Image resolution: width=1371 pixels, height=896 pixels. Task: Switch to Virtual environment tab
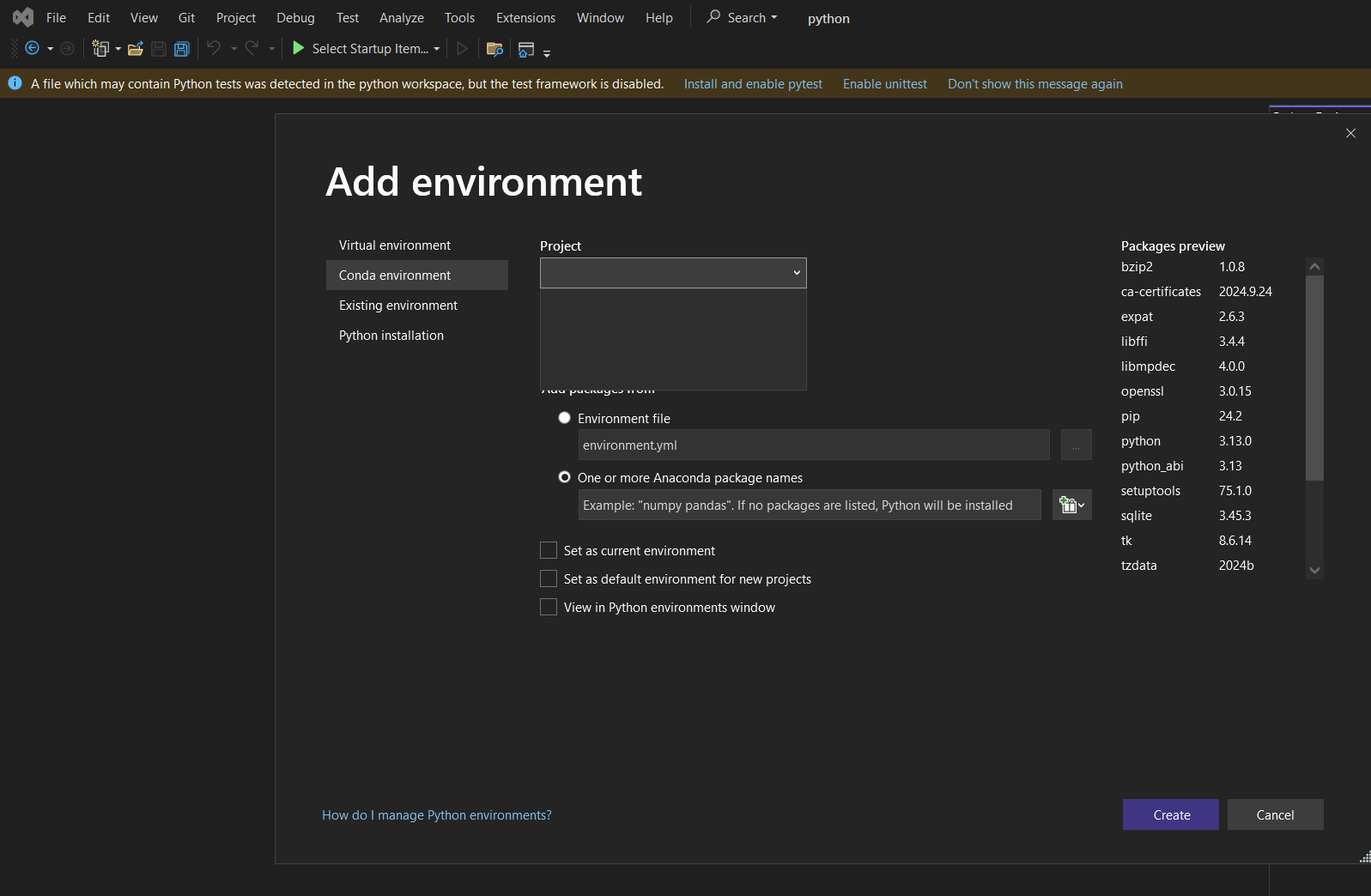[417, 245]
